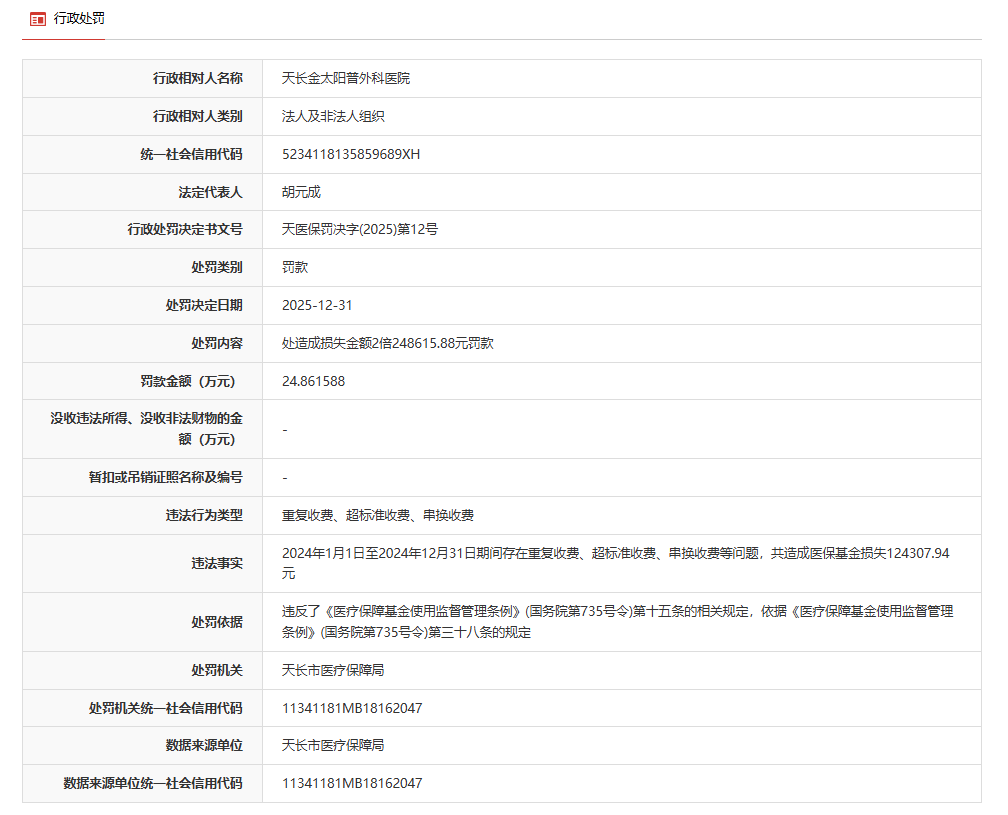Click legal representative name 胡元成
The image size is (1008, 815).
(301, 192)
